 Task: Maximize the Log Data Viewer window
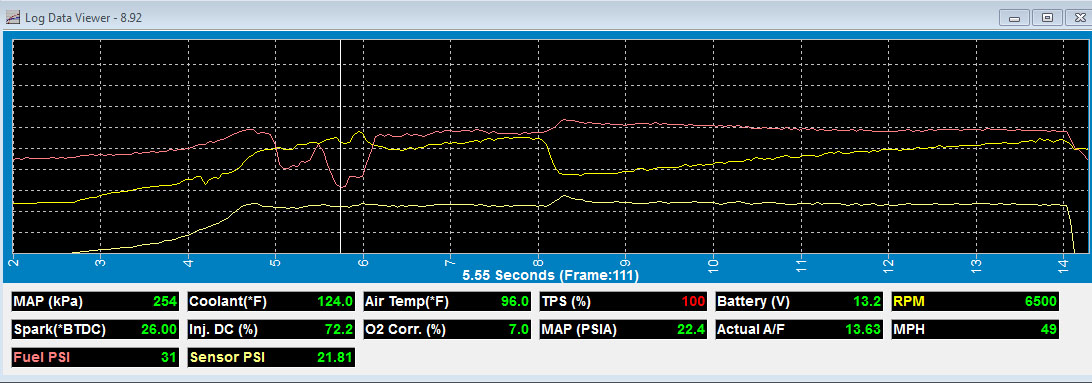pyautogui.click(x=1047, y=18)
